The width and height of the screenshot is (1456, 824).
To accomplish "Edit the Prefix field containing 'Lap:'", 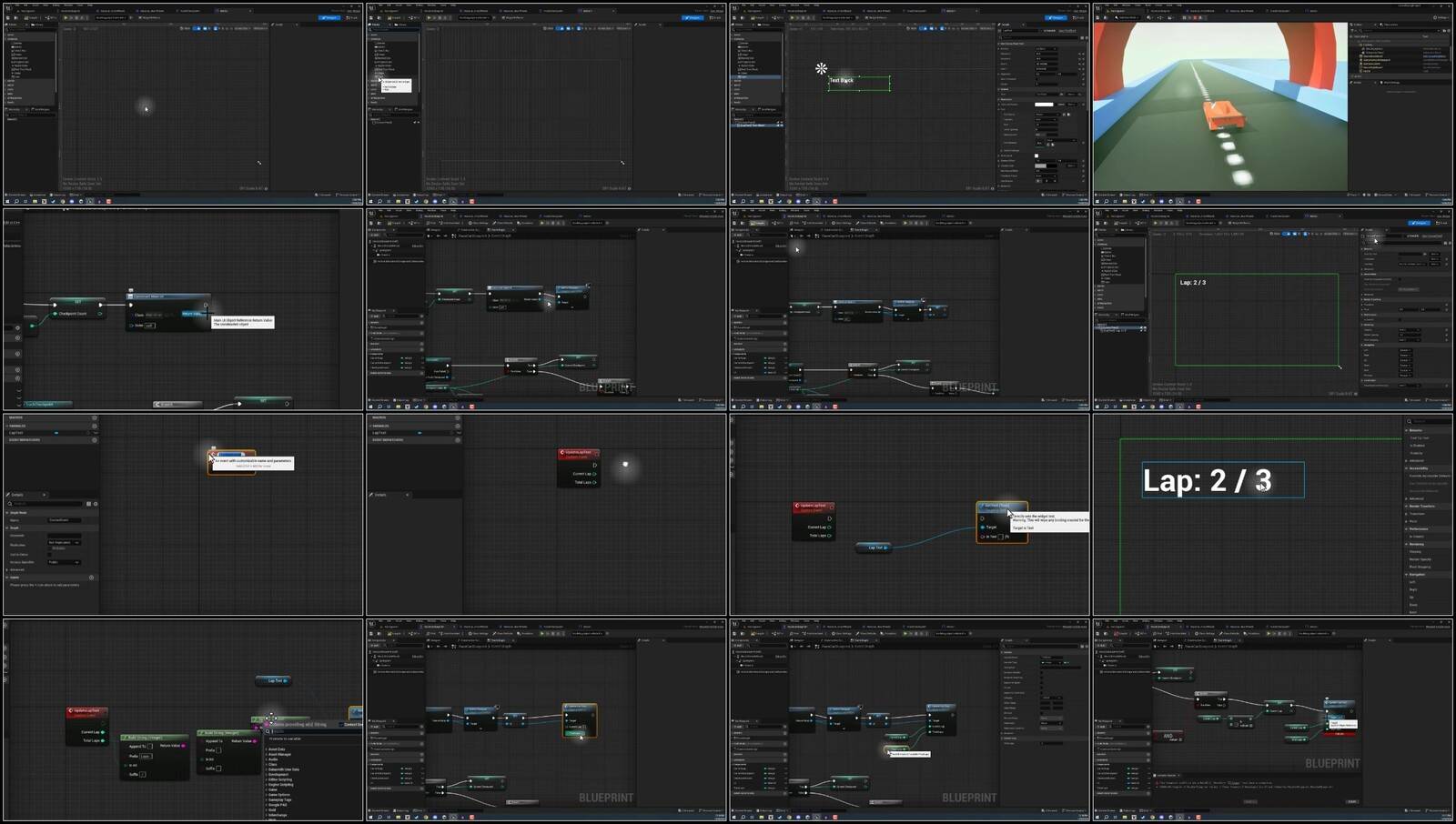I will (x=146, y=756).
